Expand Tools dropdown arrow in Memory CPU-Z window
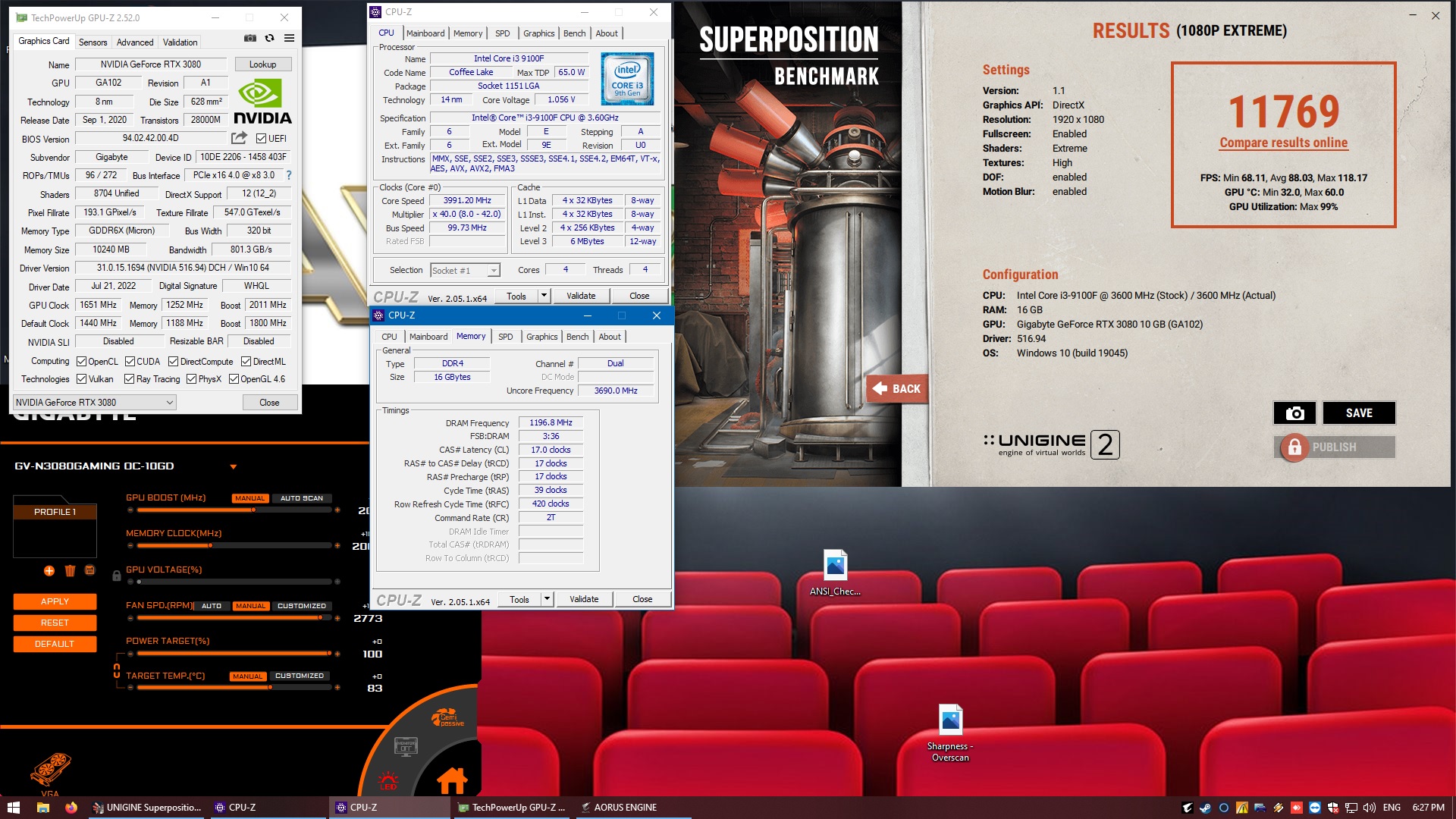Screen dimensions: 1456x819 coord(547,599)
